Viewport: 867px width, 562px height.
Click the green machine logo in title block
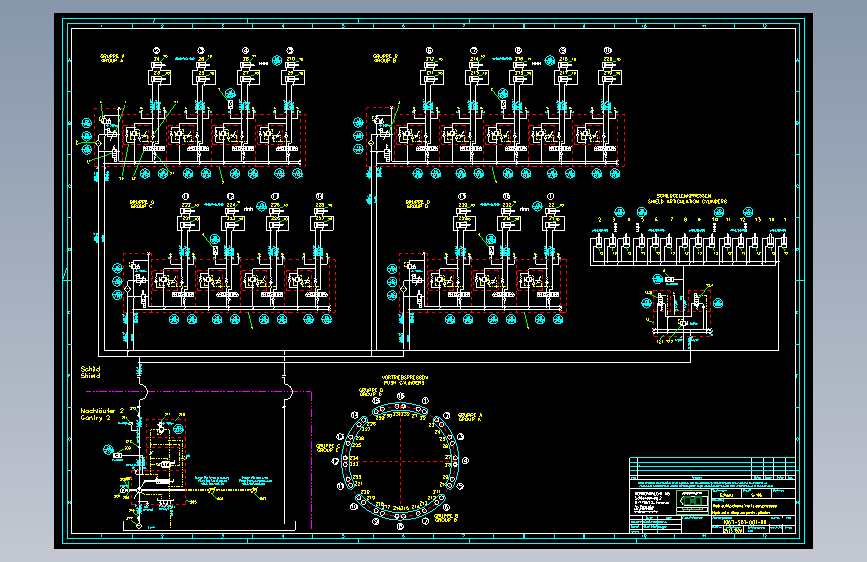pos(693,501)
